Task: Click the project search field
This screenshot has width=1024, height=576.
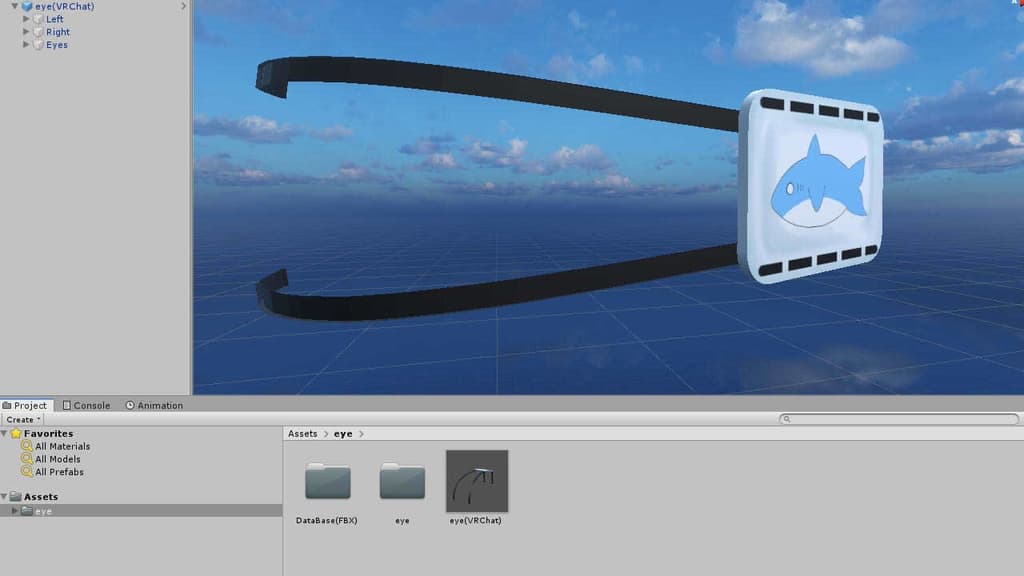Action: [x=900, y=420]
